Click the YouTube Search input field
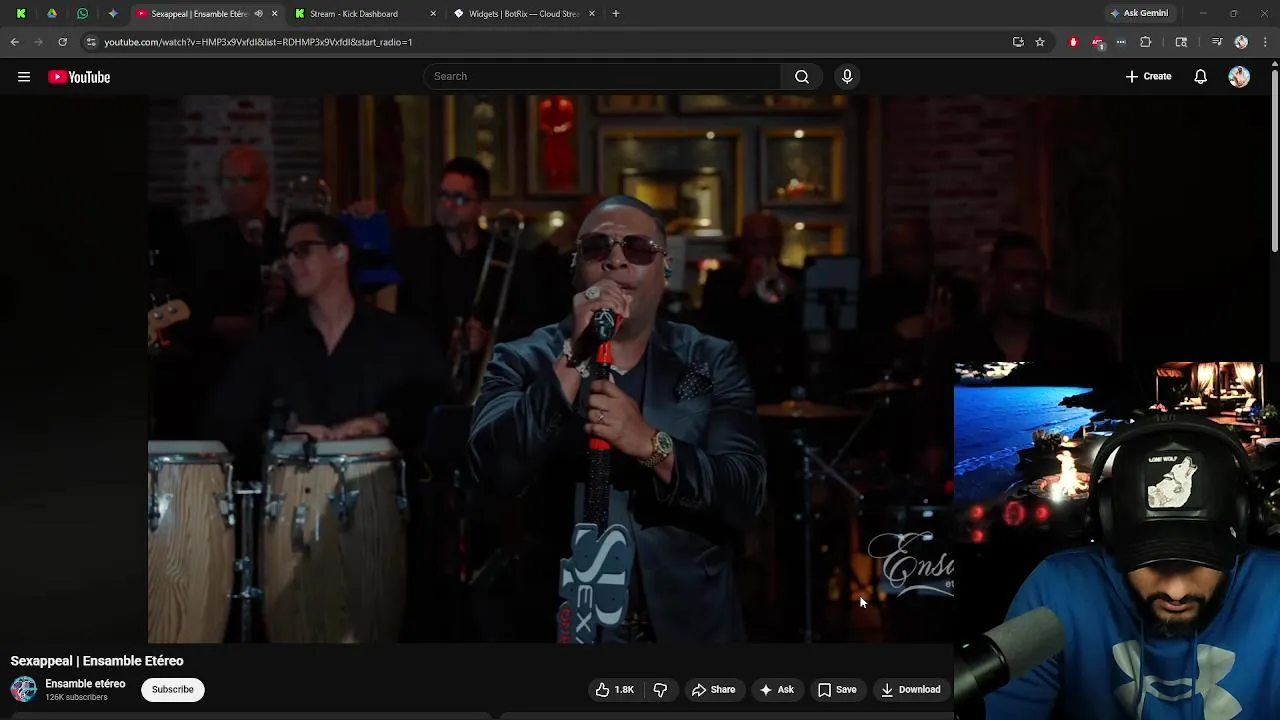This screenshot has width=1280, height=720. (x=602, y=77)
